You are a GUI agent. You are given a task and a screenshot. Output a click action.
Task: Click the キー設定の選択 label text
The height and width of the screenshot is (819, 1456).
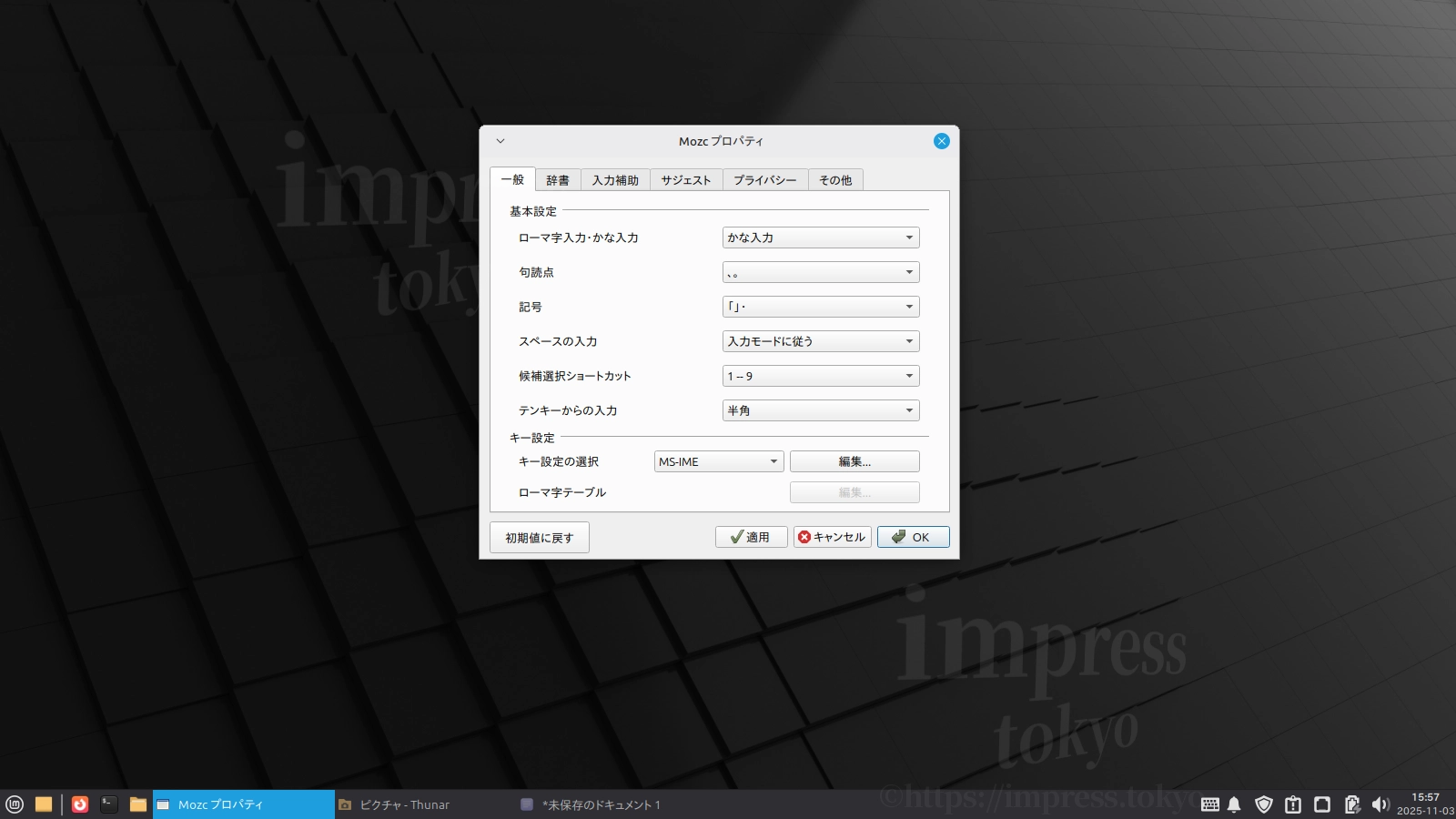point(559,461)
